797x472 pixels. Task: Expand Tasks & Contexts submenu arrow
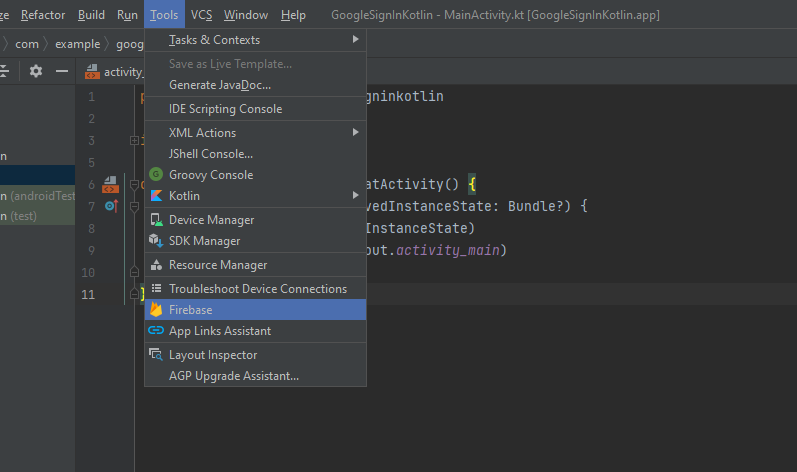(x=356, y=39)
